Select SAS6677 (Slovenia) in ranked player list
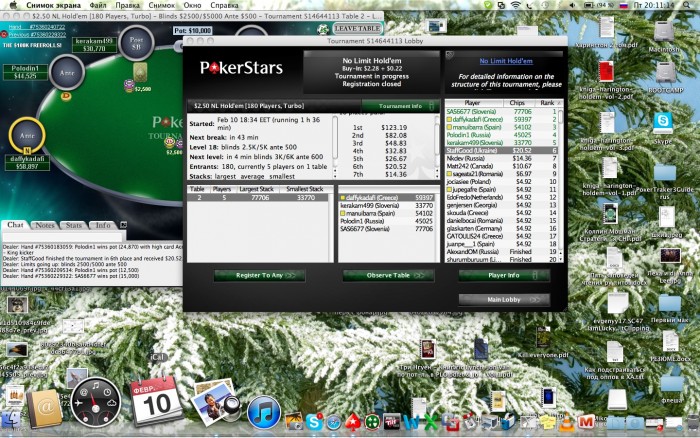Screen dimensions: 700x438 point(501,112)
